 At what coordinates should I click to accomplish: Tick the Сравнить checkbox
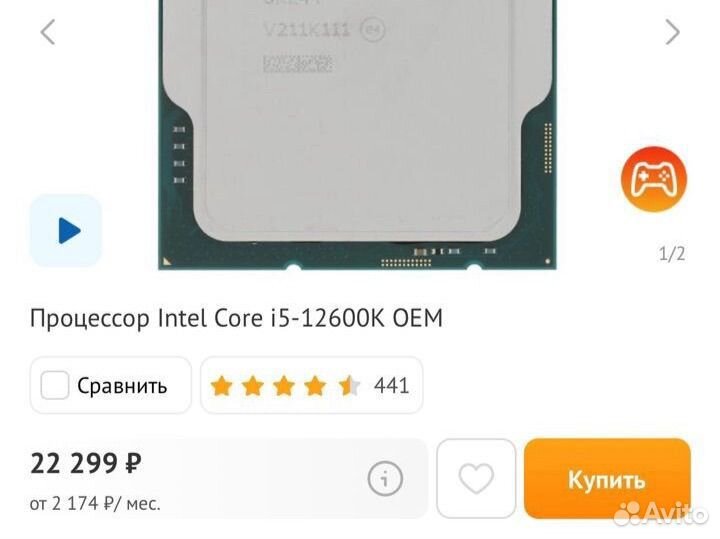[55, 385]
